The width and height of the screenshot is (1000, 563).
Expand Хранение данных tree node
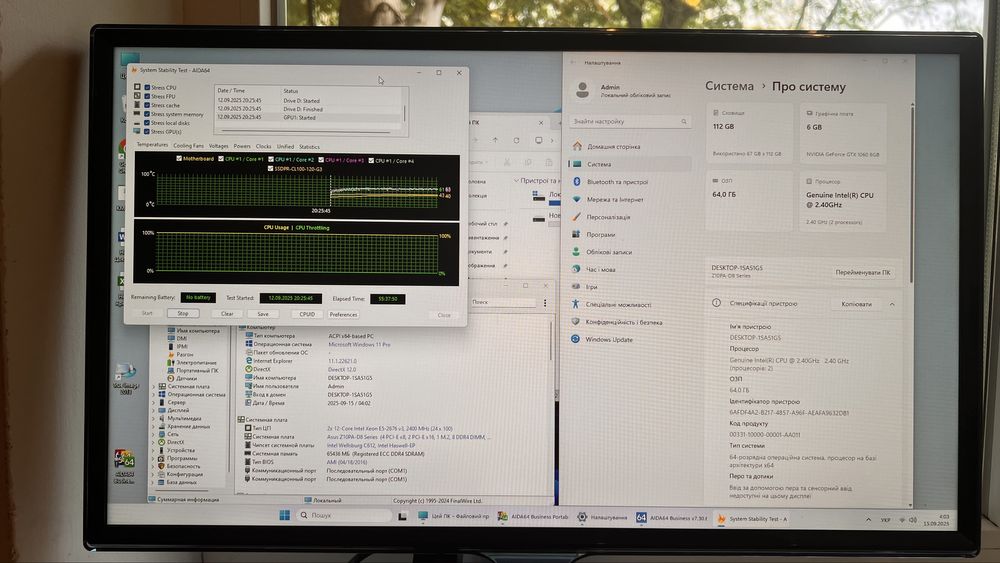click(x=154, y=427)
